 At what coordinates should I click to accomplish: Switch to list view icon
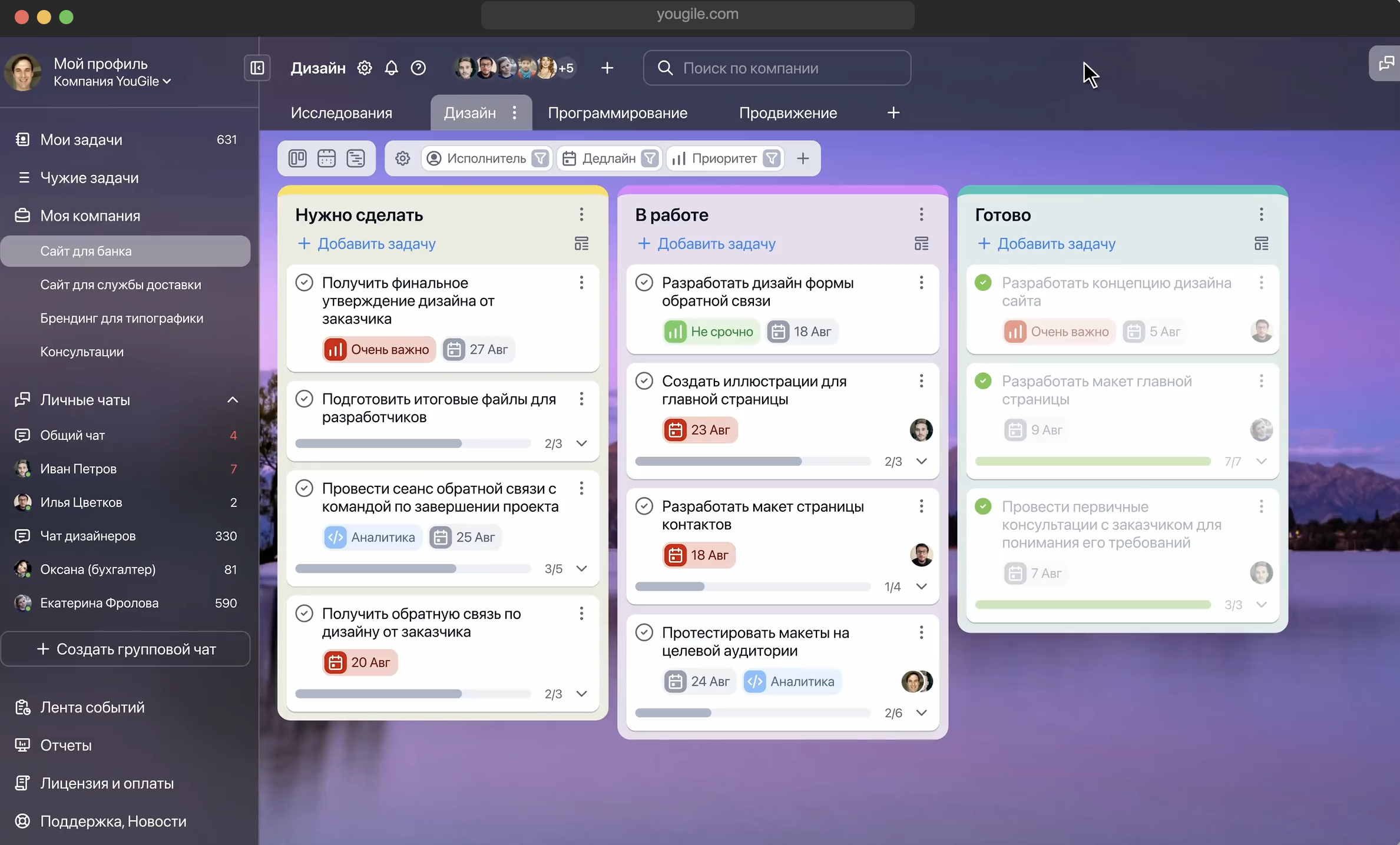click(x=356, y=158)
